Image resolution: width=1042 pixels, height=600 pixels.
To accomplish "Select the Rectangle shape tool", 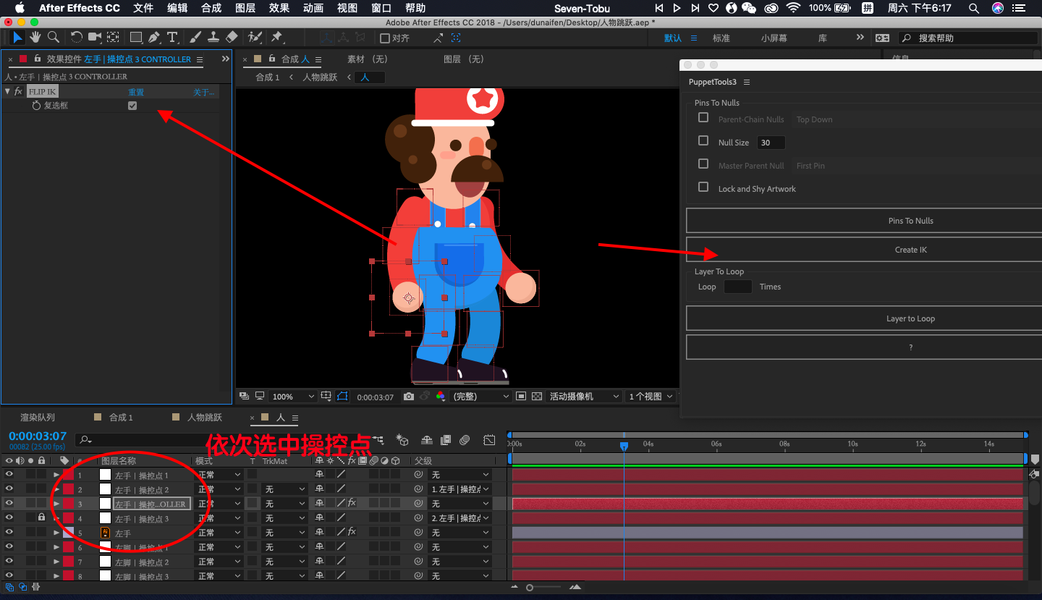I will point(136,38).
